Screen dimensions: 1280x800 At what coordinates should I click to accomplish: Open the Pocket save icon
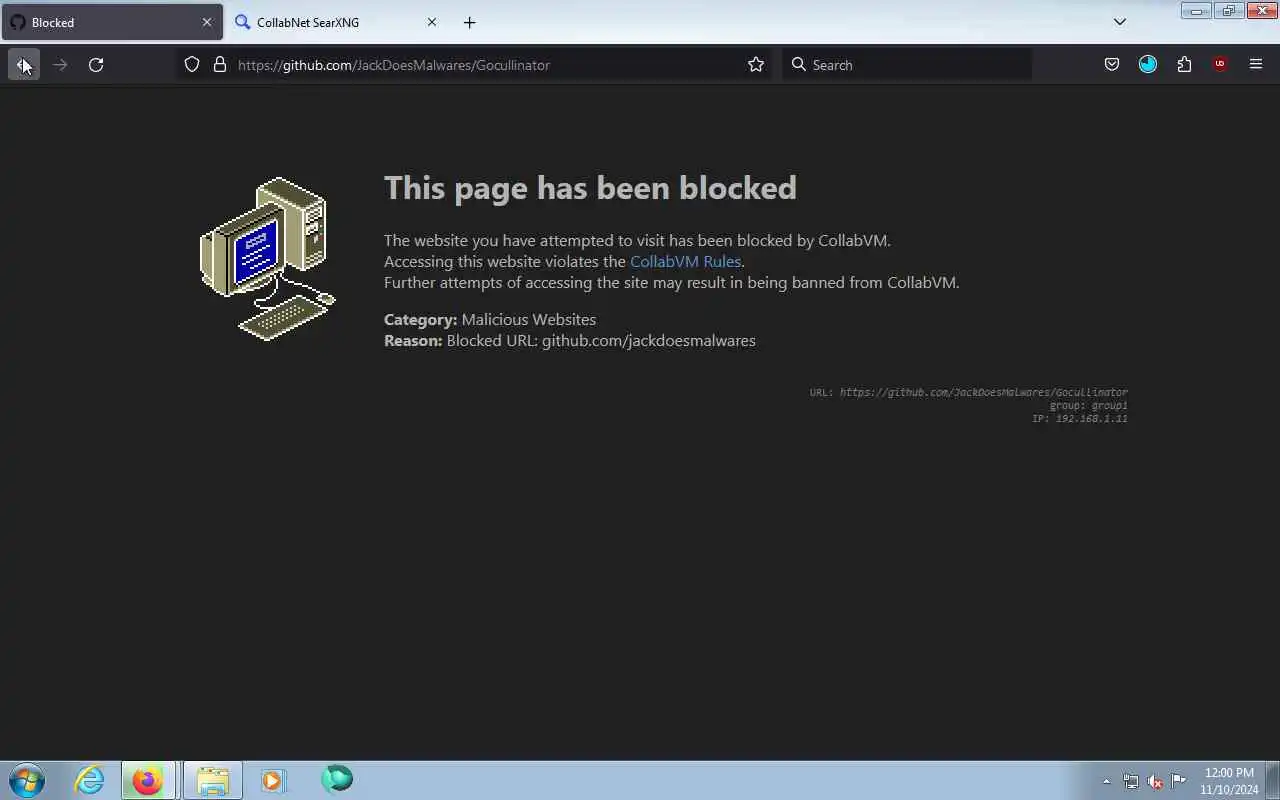pyautogui.click(x=1112, y=65)
